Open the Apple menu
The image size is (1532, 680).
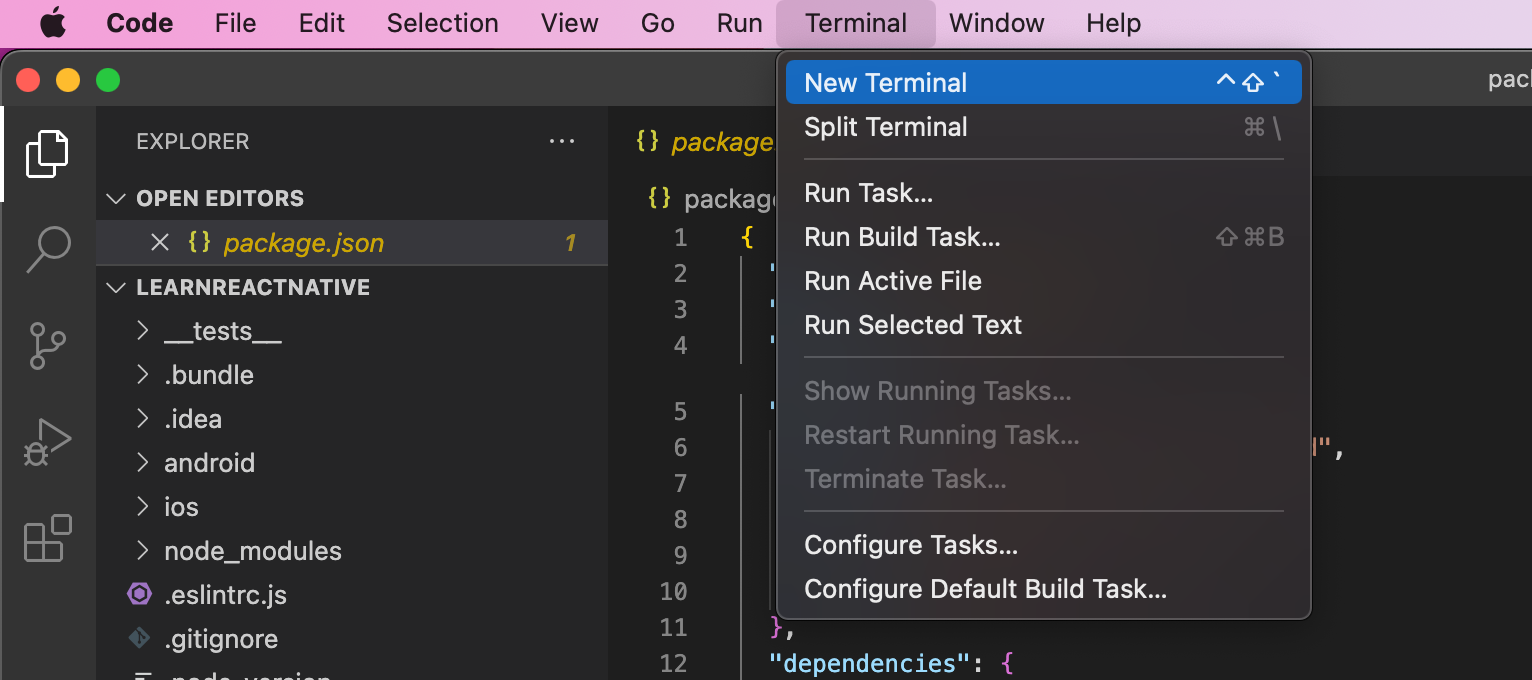pos(52,22)
